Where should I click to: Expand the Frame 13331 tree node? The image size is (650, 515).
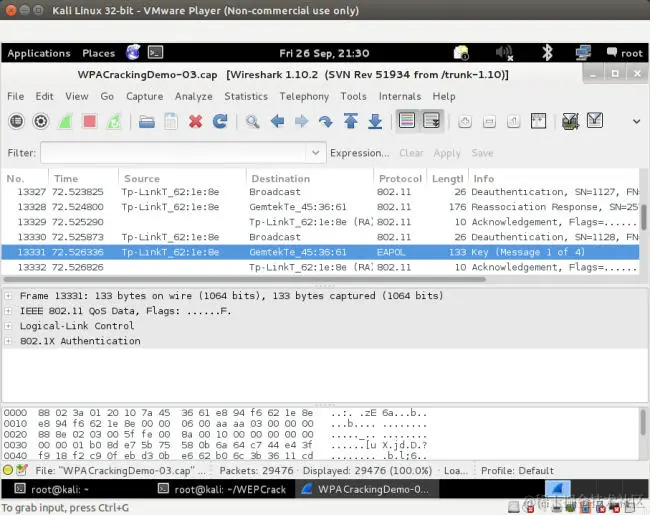point(8,296)
